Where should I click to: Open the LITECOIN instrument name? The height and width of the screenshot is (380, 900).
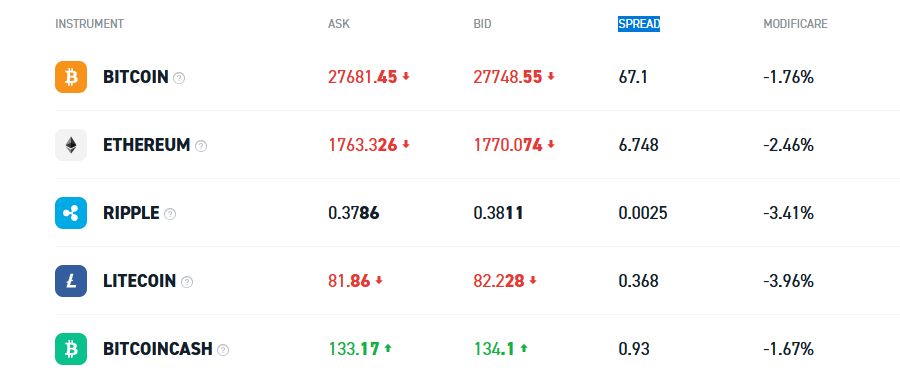(139, 281)
